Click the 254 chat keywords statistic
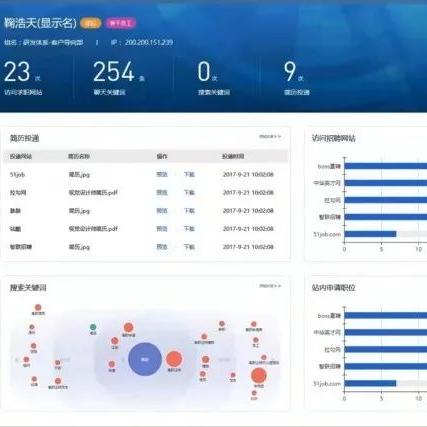This screenshot has width=427, height=427. click(x=118, y=77)
